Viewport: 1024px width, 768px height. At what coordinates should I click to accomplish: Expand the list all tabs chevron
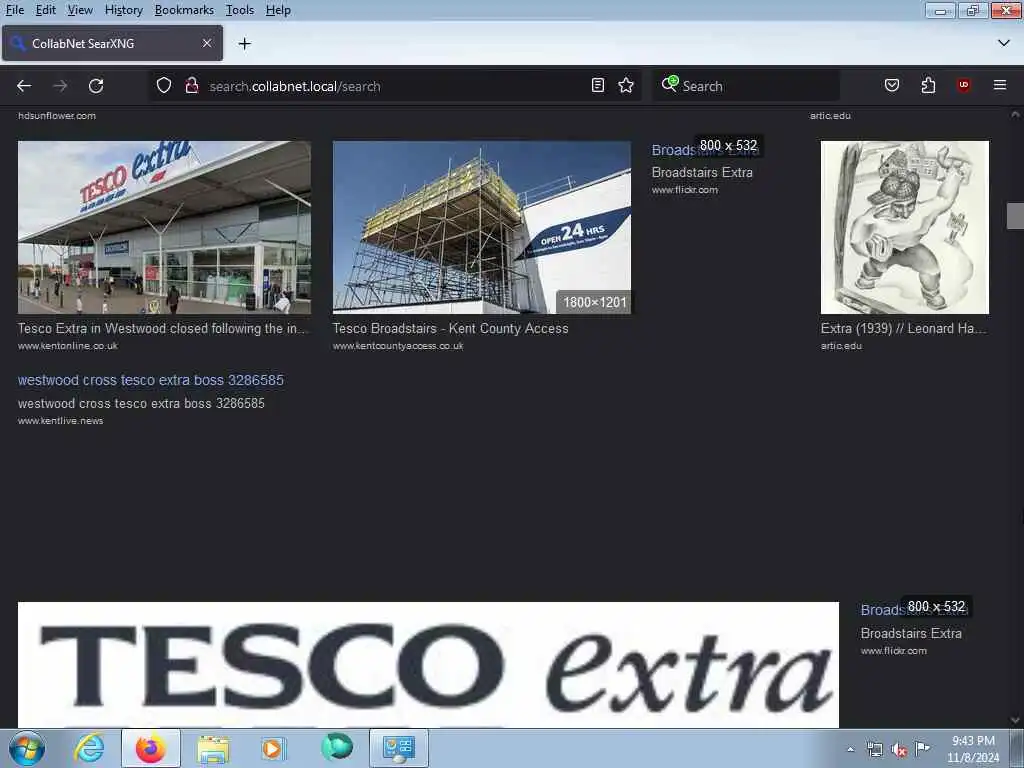pyautogui.click(x=1004, y=43)
